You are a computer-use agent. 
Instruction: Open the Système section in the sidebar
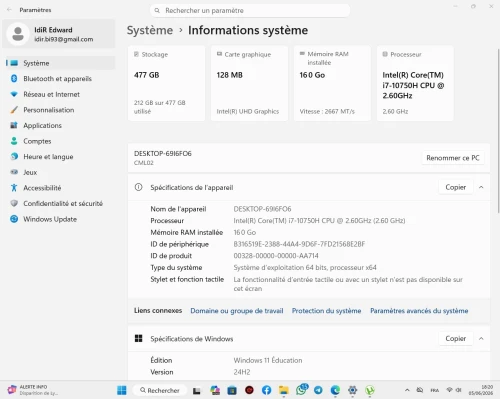[x=60, y=63]
